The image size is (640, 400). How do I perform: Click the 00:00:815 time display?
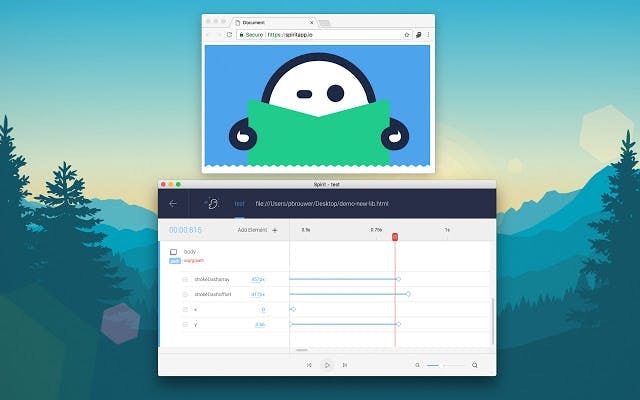pos(185,230)
